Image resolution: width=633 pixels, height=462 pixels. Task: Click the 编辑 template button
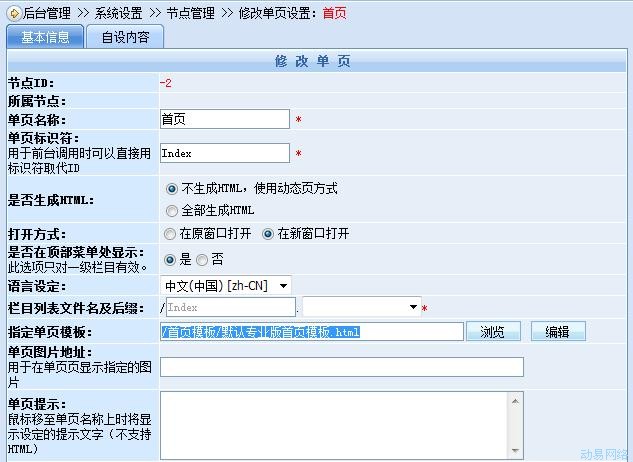(557, 332)
